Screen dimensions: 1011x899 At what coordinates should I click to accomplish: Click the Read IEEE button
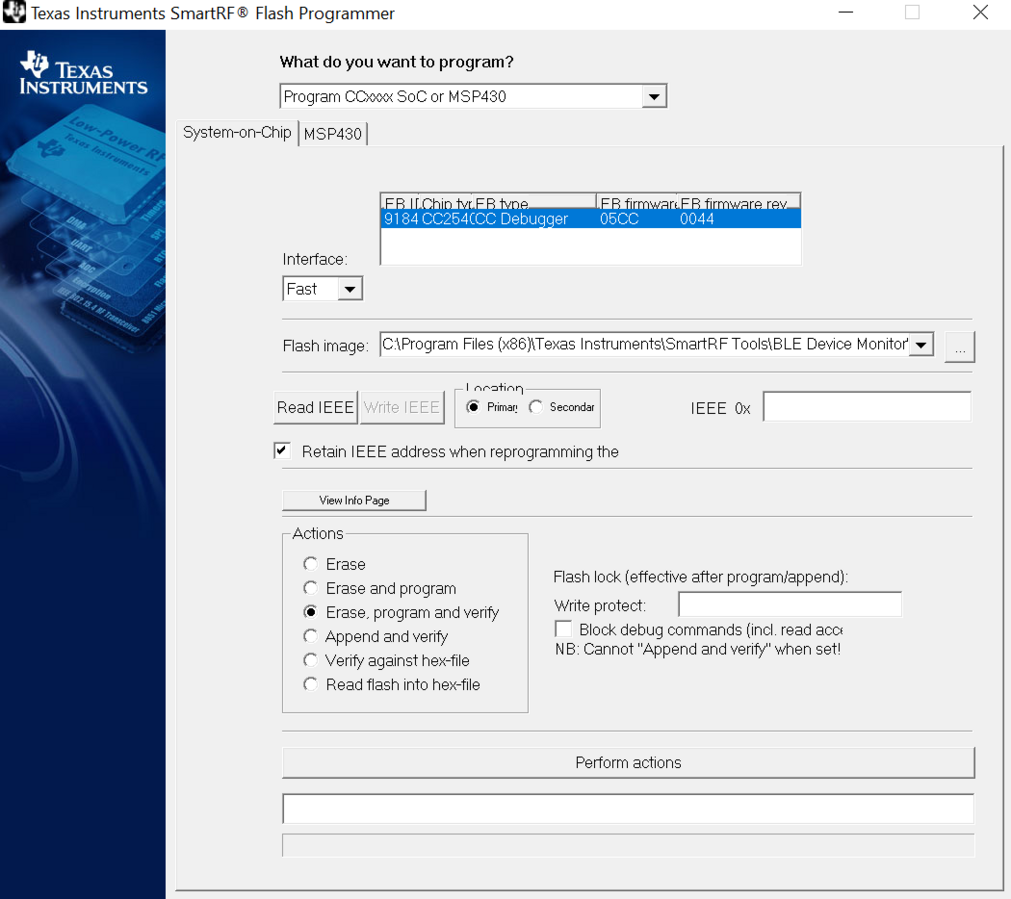tap(315, 407)
